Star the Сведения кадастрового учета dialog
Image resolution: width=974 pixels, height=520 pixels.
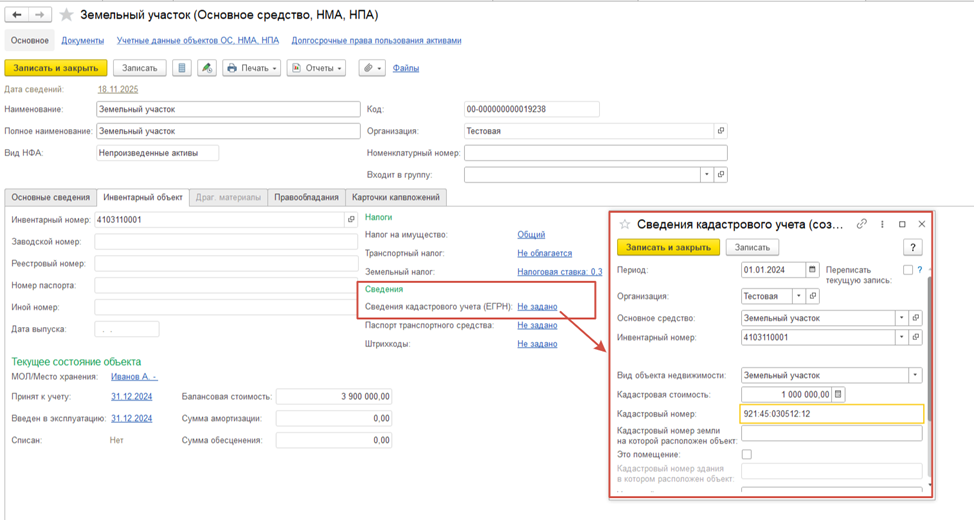[625, 224]
